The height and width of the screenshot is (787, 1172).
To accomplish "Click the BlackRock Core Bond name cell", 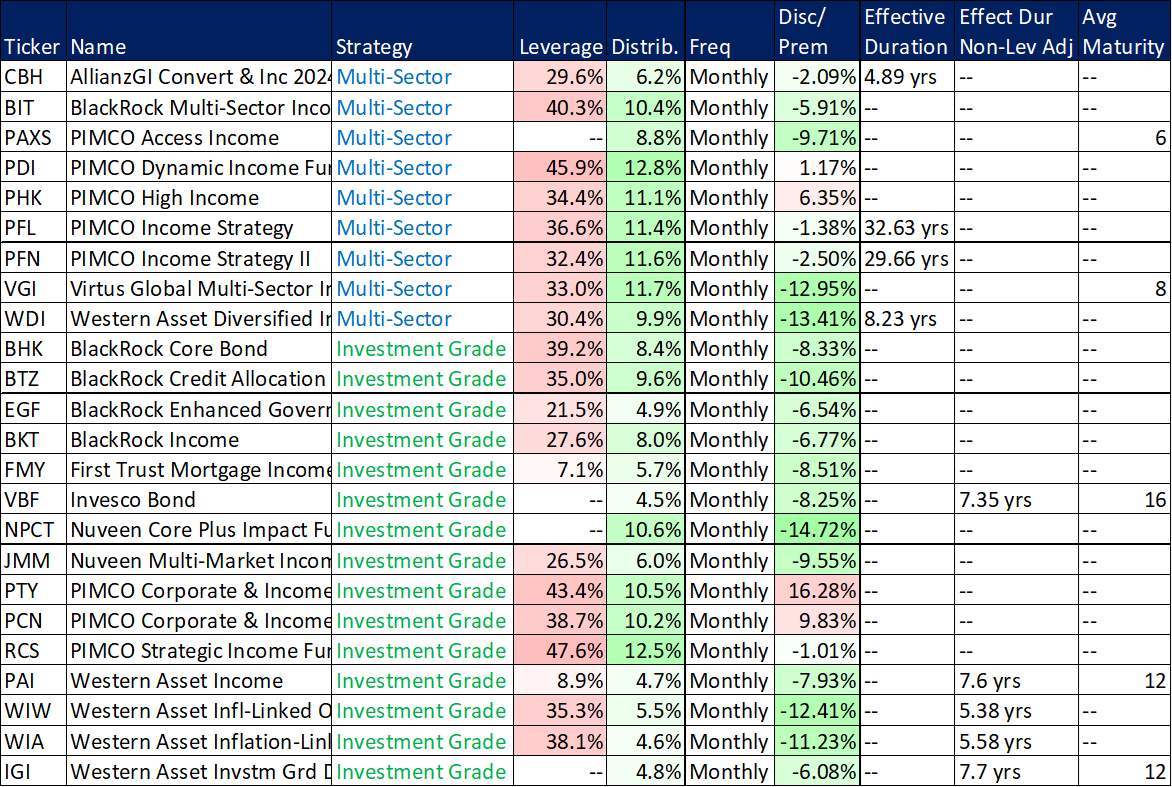I will (x=199, y=349).
